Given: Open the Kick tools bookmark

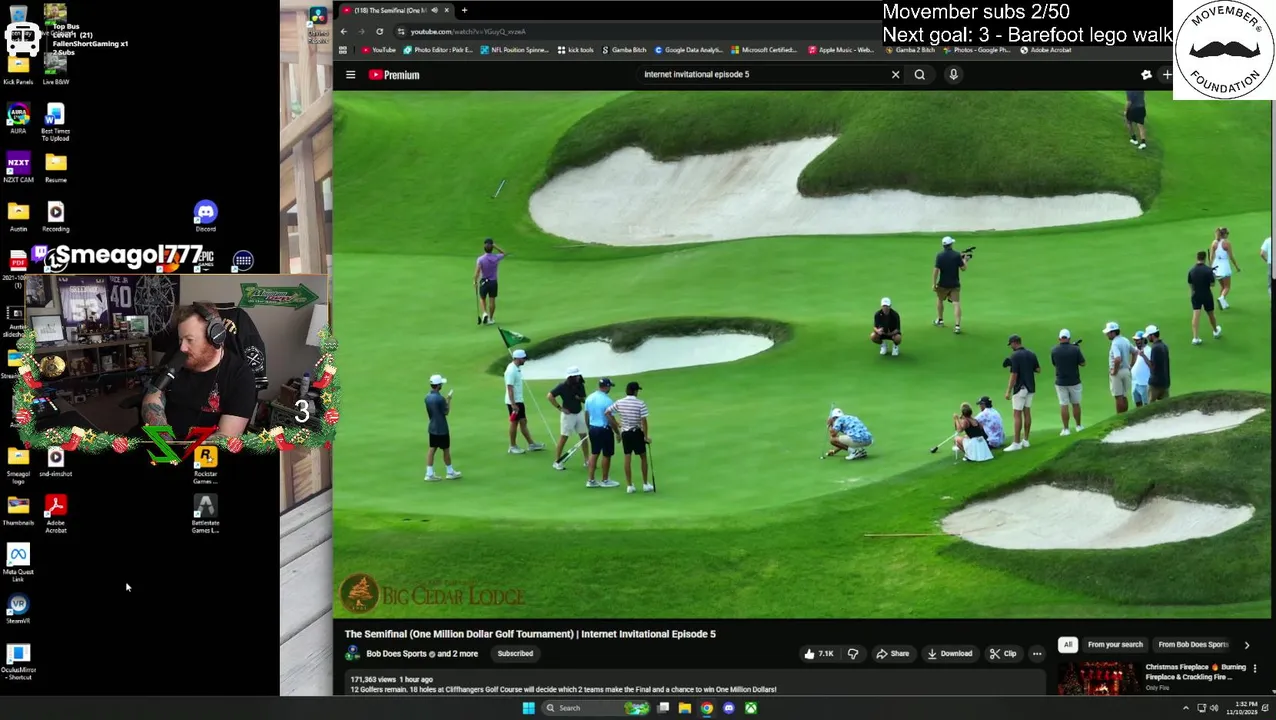Looking at the screenshot, I should (575, 50).
